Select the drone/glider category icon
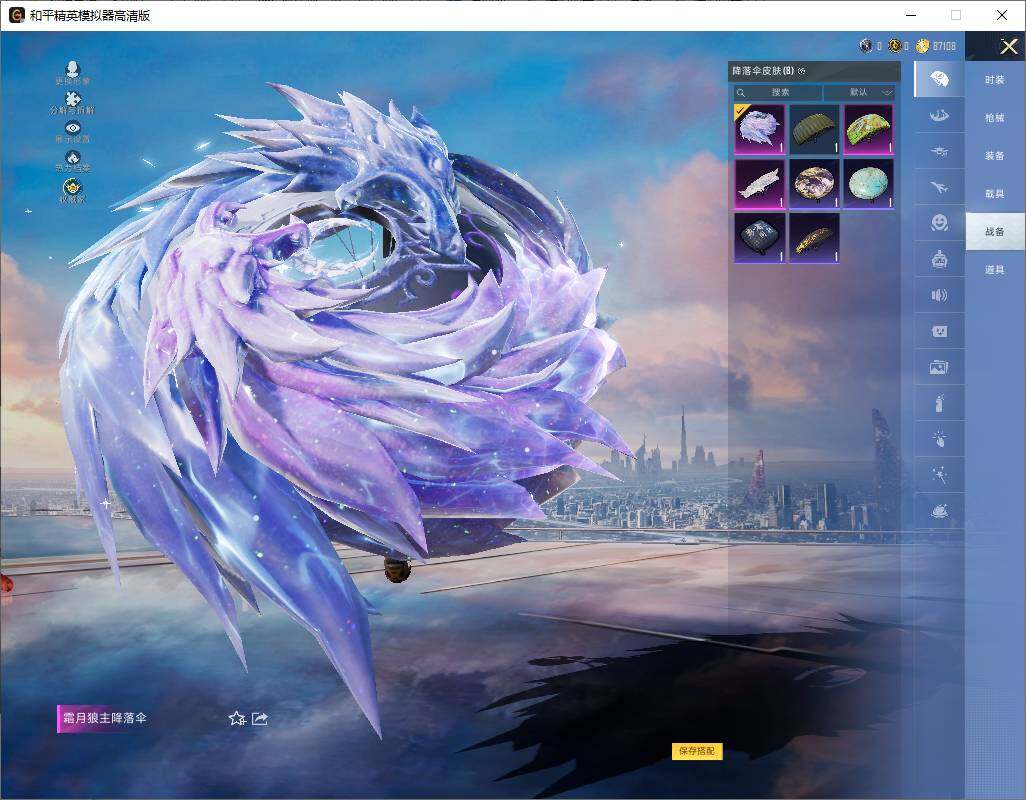Image resolution: width=1026 pixels, height=800 pixels. point(939,151)
